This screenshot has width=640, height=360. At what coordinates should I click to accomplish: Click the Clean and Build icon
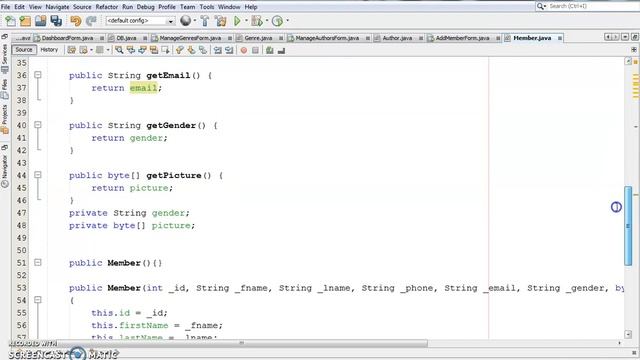point(220,21)
